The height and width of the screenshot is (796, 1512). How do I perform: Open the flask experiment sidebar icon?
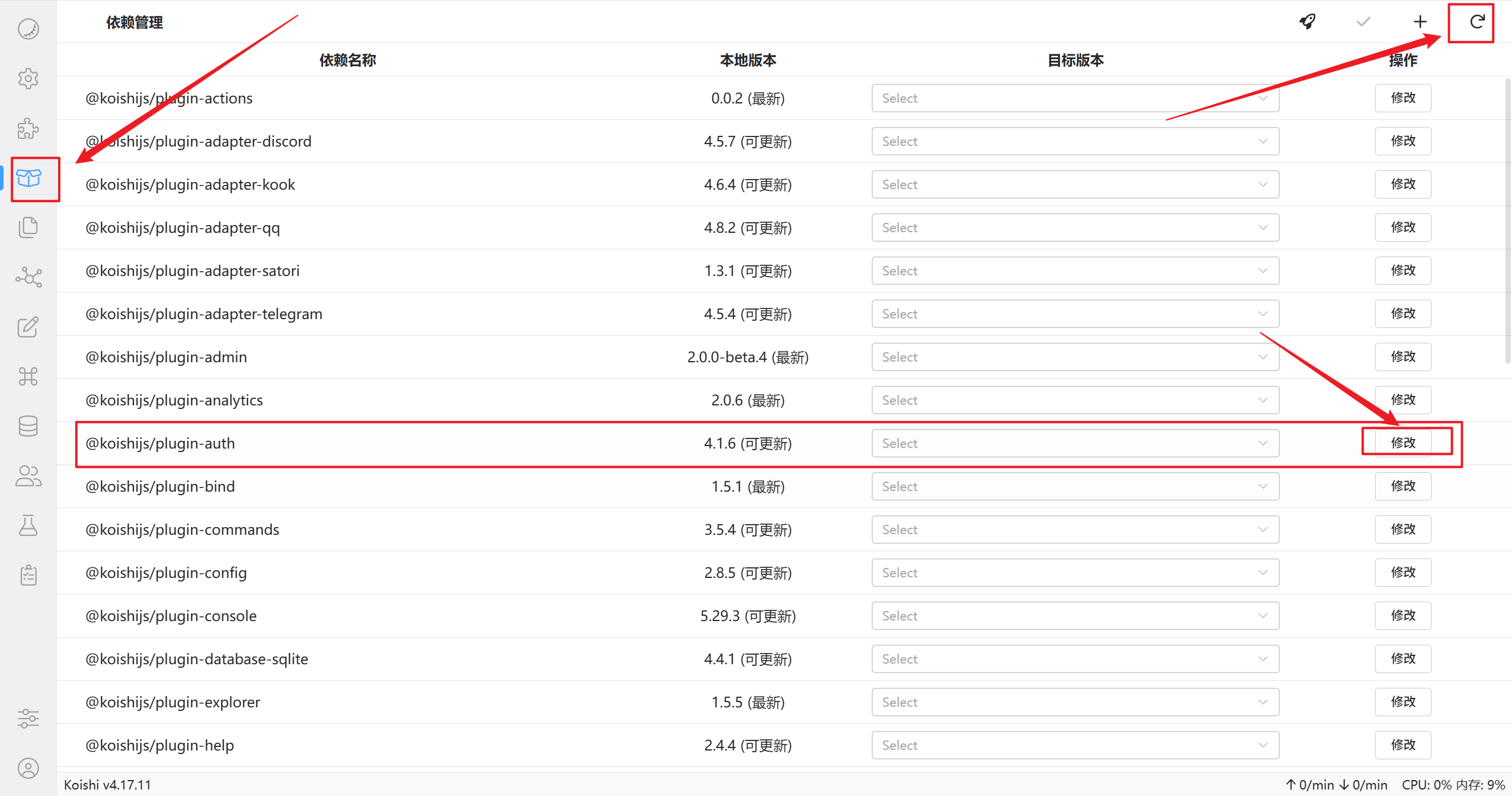(x=28, y=525)
